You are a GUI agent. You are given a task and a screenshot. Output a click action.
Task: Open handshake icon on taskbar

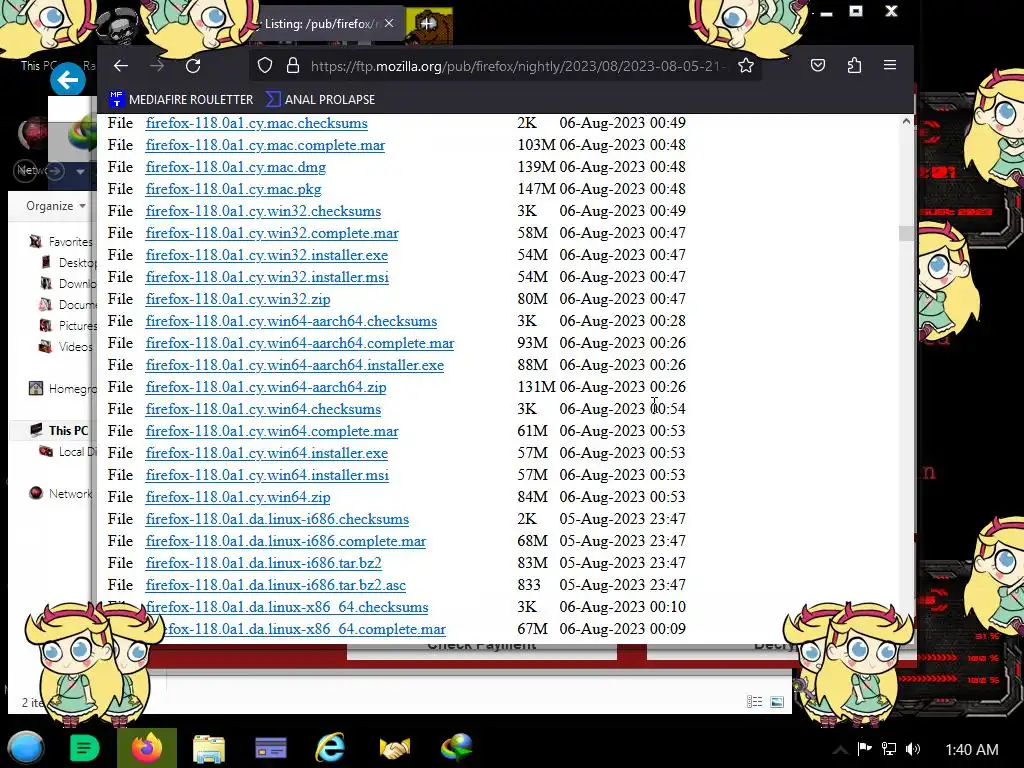click(394, 748)
